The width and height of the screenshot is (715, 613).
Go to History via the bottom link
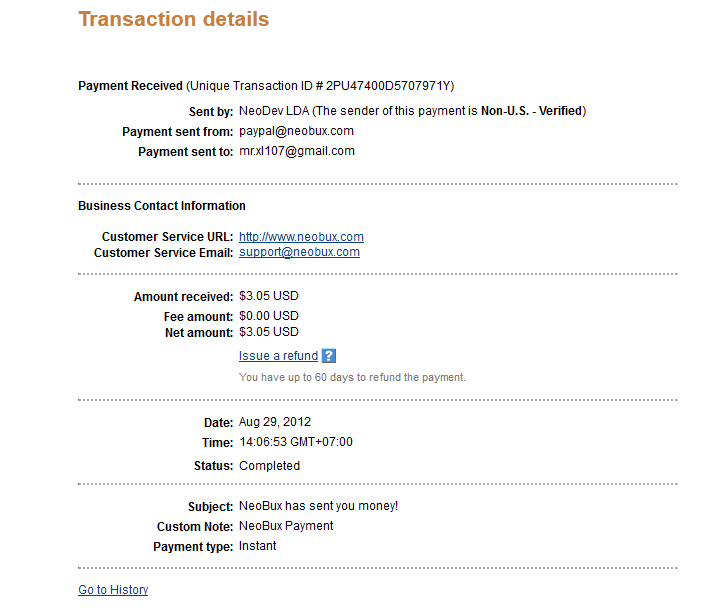point(113,590)
